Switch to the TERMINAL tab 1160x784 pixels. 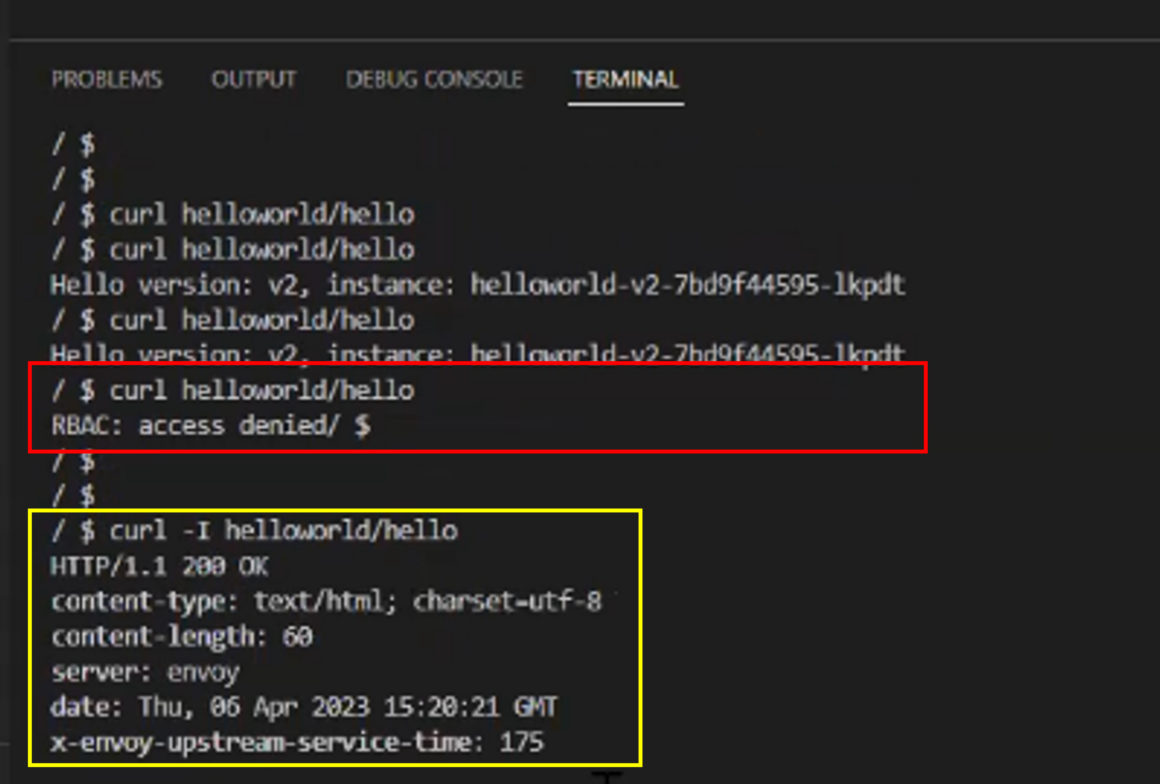[624, 80]
